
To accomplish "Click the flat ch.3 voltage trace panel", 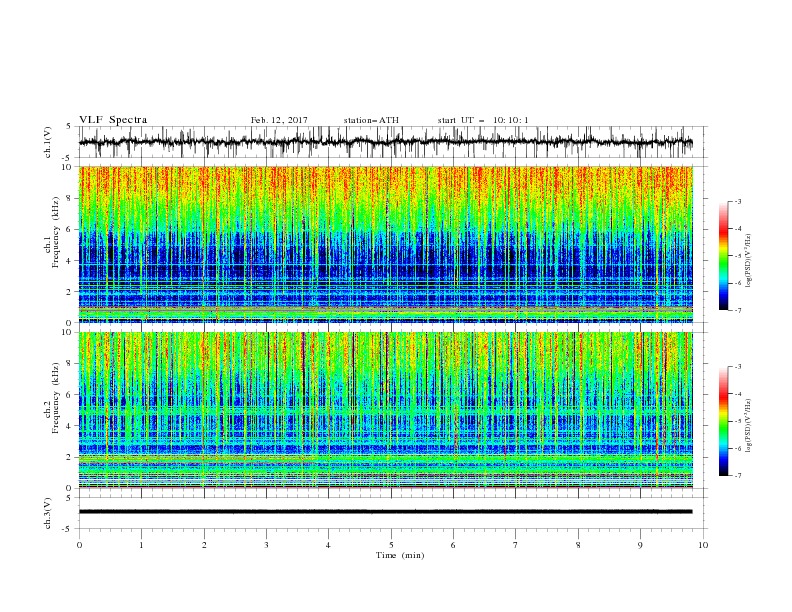I will point(393,513).
